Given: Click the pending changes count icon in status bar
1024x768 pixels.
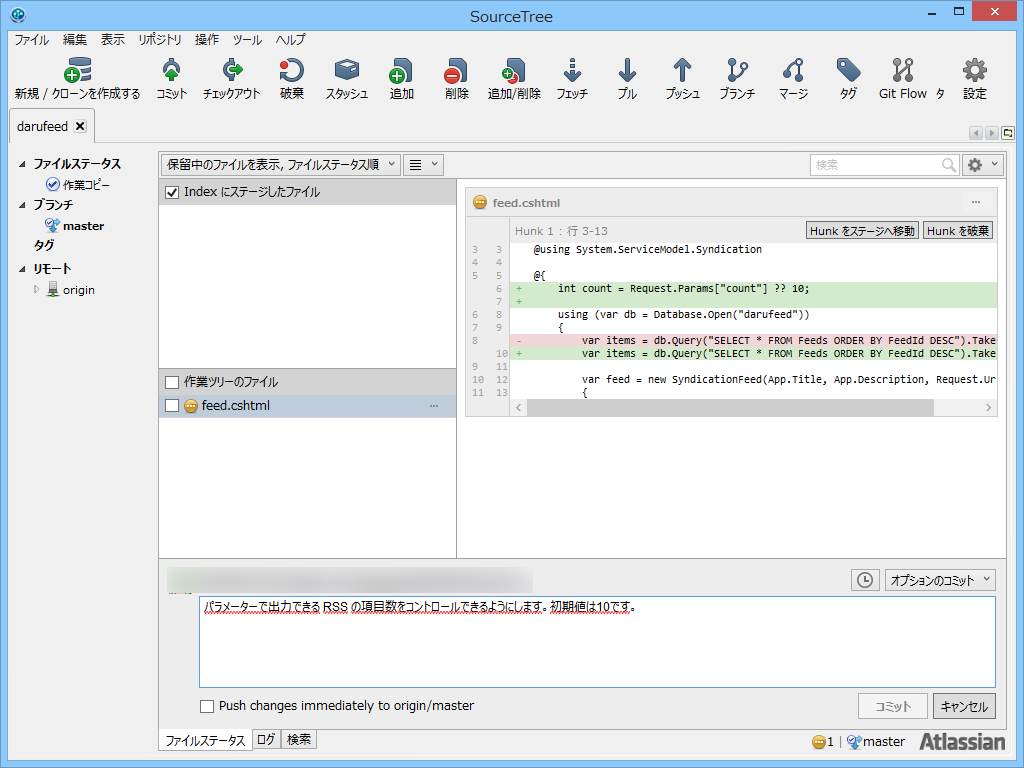Looking at the screenshot, I should tap(818, 742).
